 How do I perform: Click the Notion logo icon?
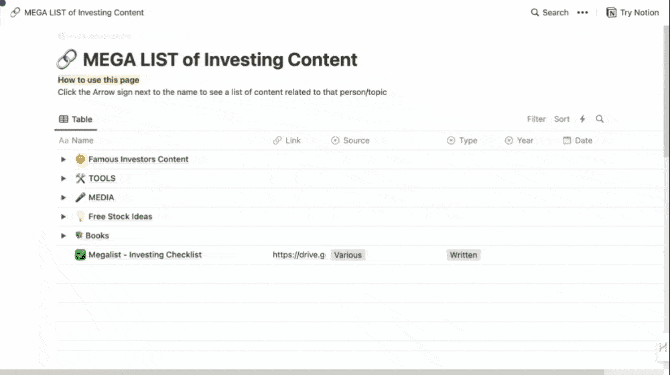coord(611,13)
